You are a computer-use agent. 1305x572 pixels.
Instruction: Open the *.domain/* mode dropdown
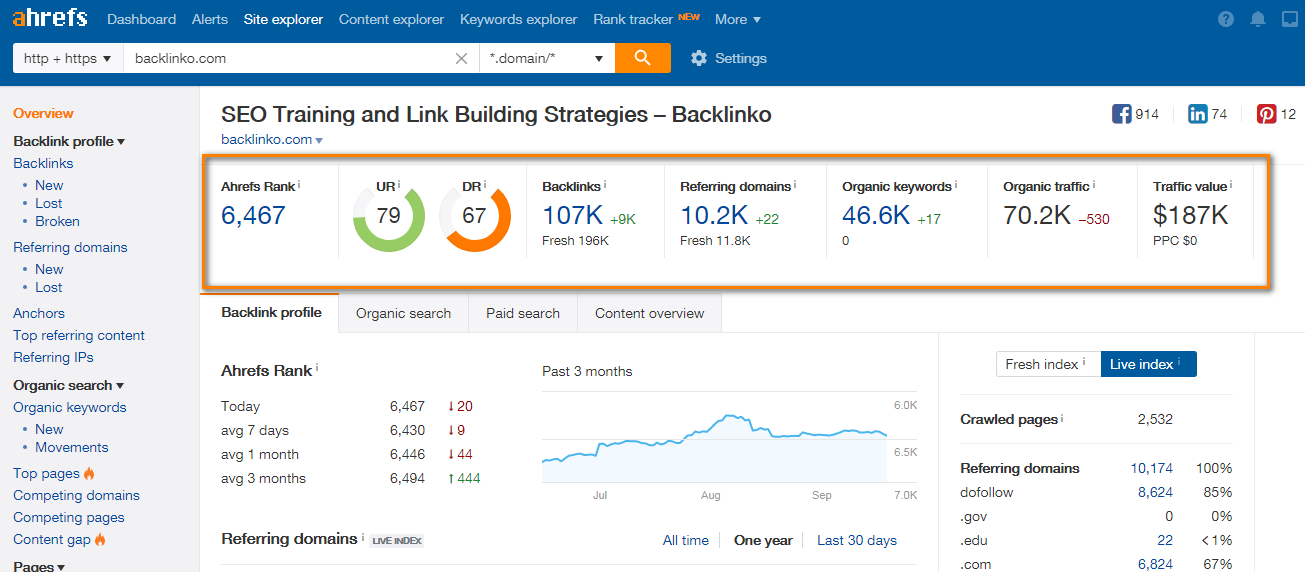point(547,58)
